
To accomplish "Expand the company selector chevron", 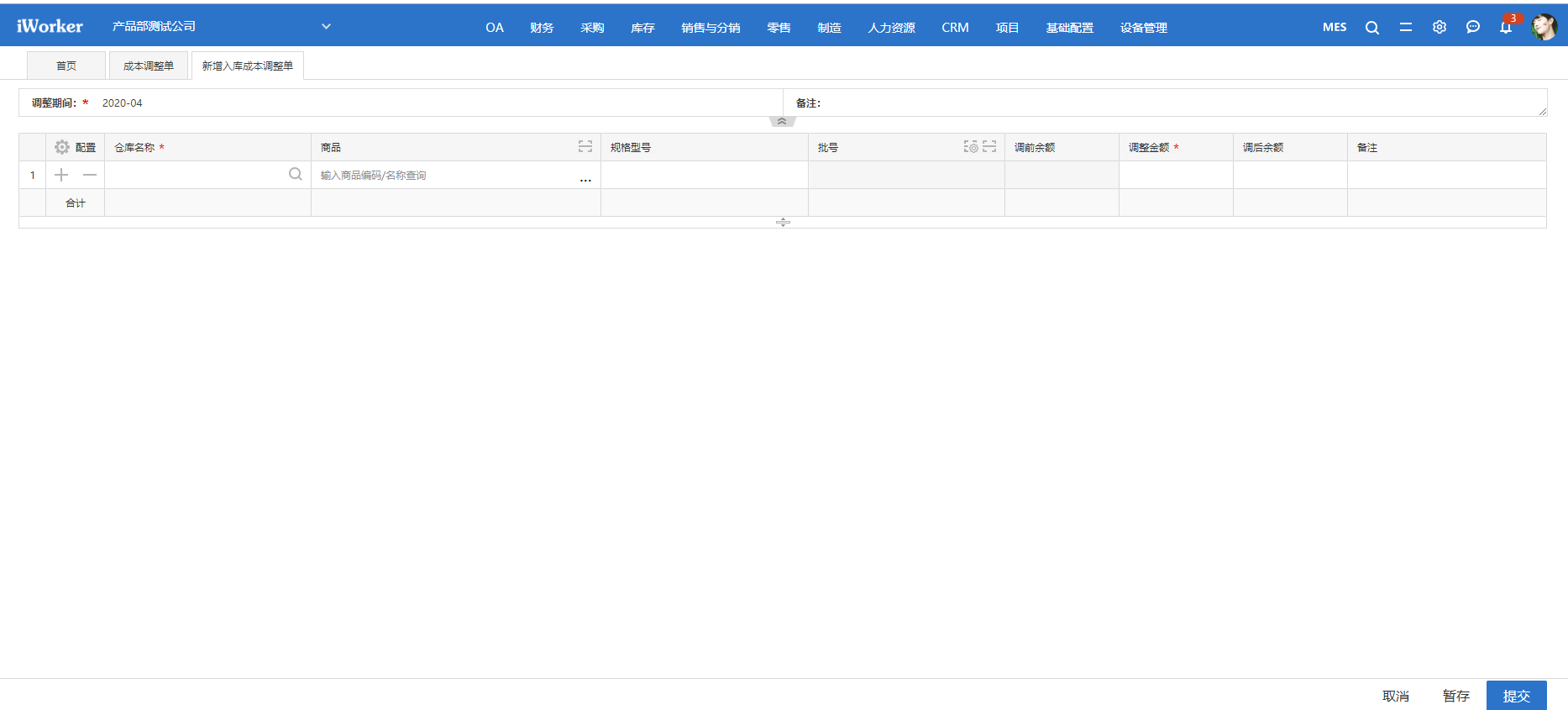I will pos(326,26).
